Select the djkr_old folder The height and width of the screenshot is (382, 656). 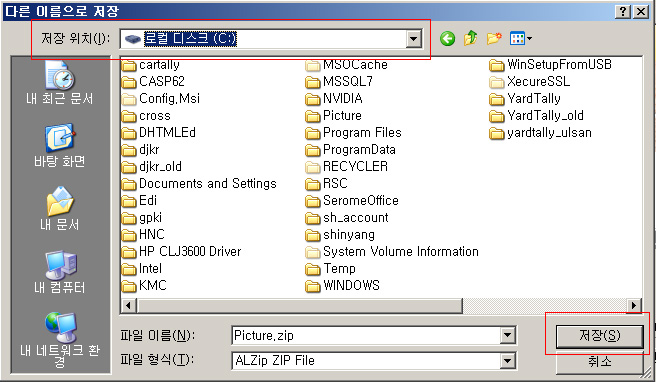click(x=152, y=167)
